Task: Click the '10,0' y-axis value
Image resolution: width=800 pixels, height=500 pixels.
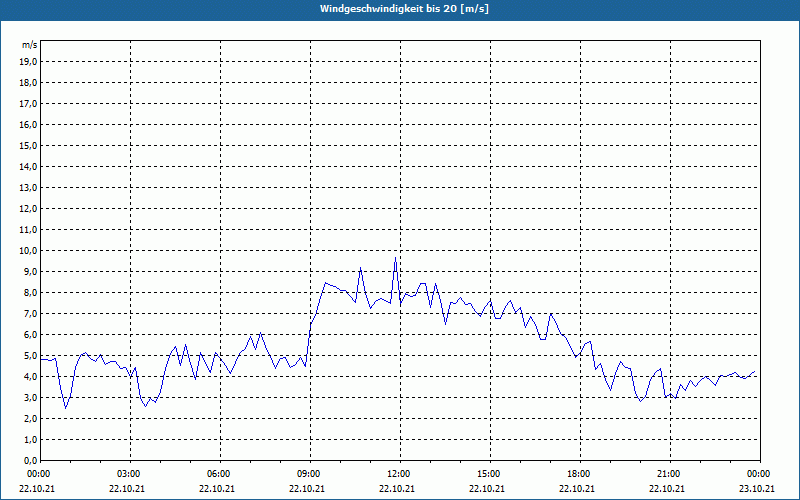Action: tap(29, 251)
